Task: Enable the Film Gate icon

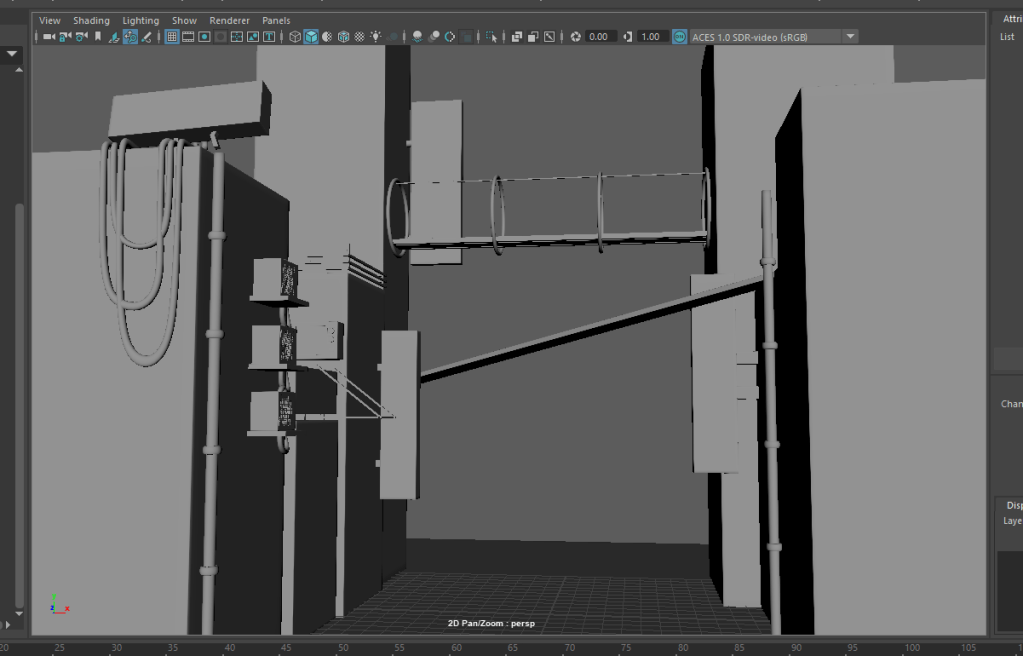Action: click(x=188, y=37)
